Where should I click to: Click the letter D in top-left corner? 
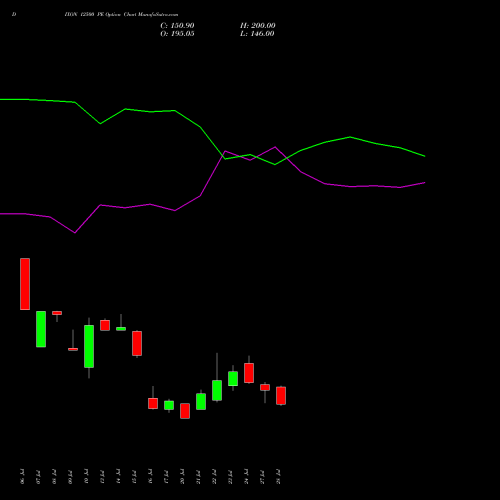click(x=14, y=15)
